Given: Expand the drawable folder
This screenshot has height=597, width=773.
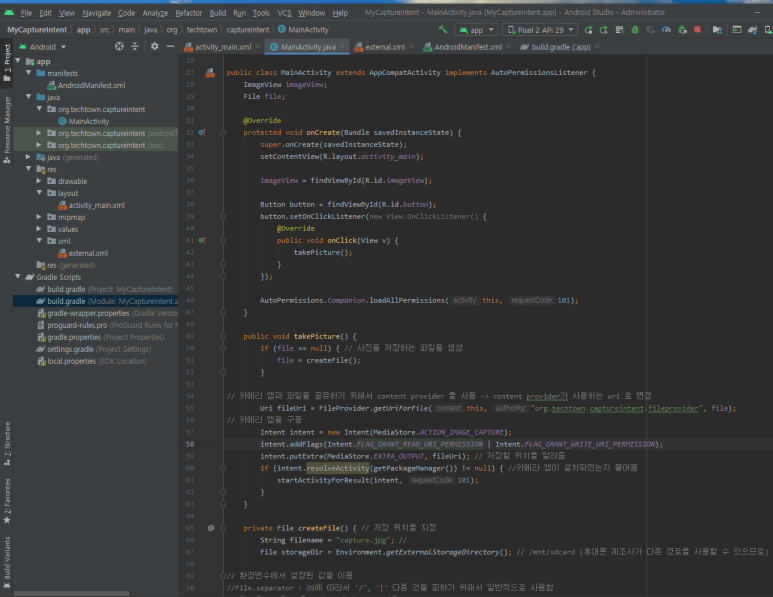Looking at the screenshot, I should [39, 181].
